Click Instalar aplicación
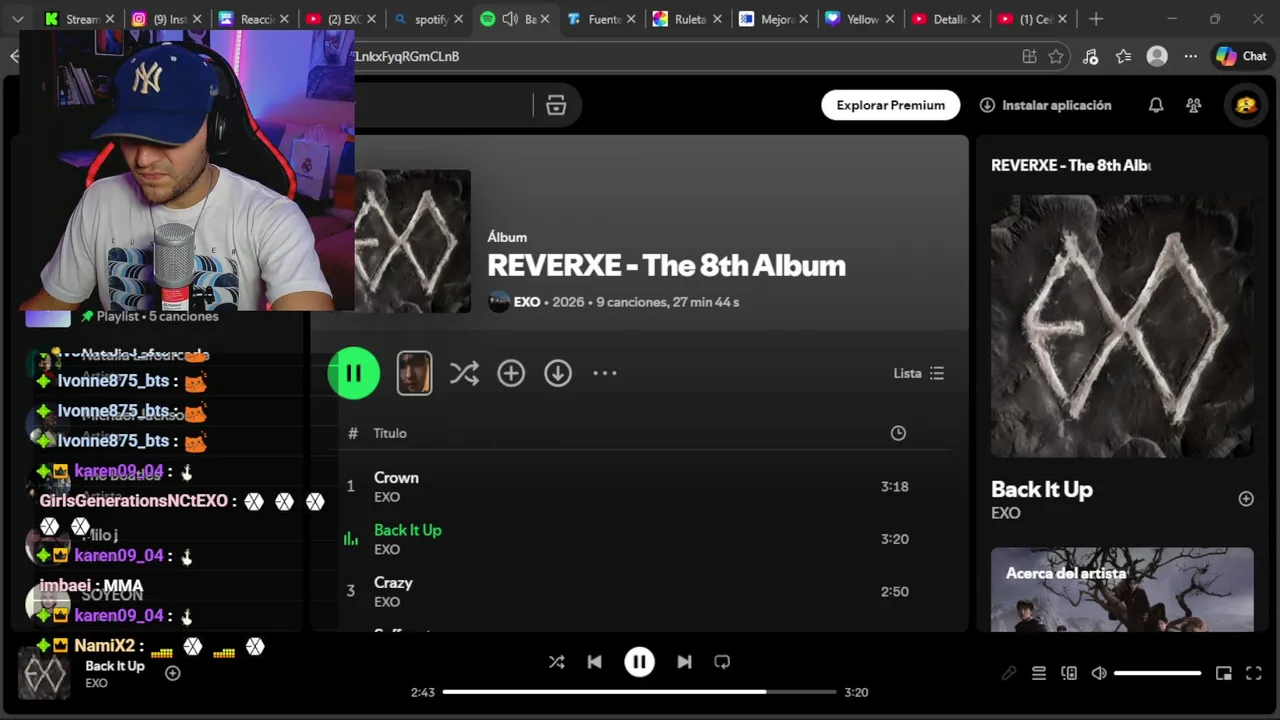Image resolution: width=1280 pixels, height=720 pixels. coord(1045,105)
